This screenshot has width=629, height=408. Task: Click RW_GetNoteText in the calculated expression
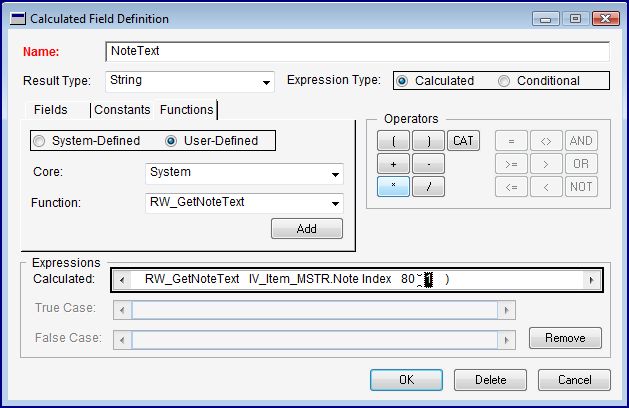click(192, 279)
